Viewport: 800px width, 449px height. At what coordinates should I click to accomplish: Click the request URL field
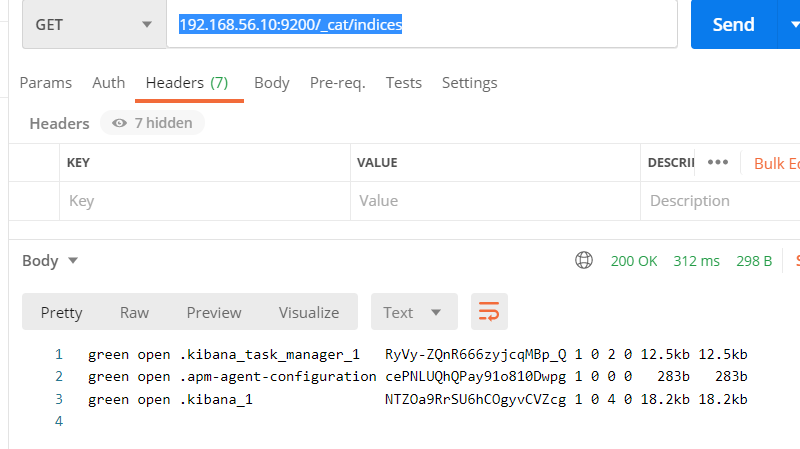click(x=422, y=24)
